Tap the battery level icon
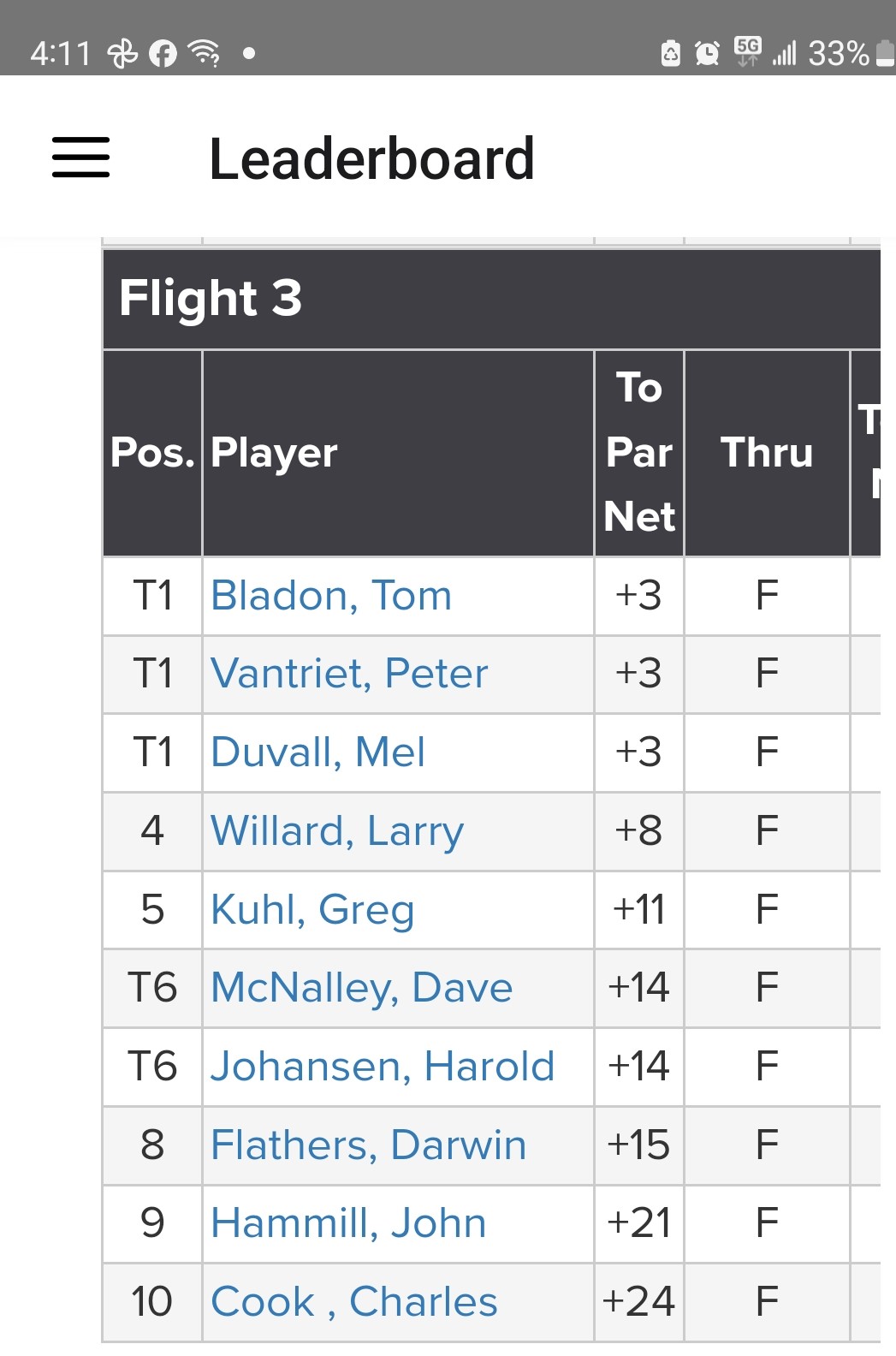Image resolution: width=896 pixels, height=1356 pixels. point(886,53)
